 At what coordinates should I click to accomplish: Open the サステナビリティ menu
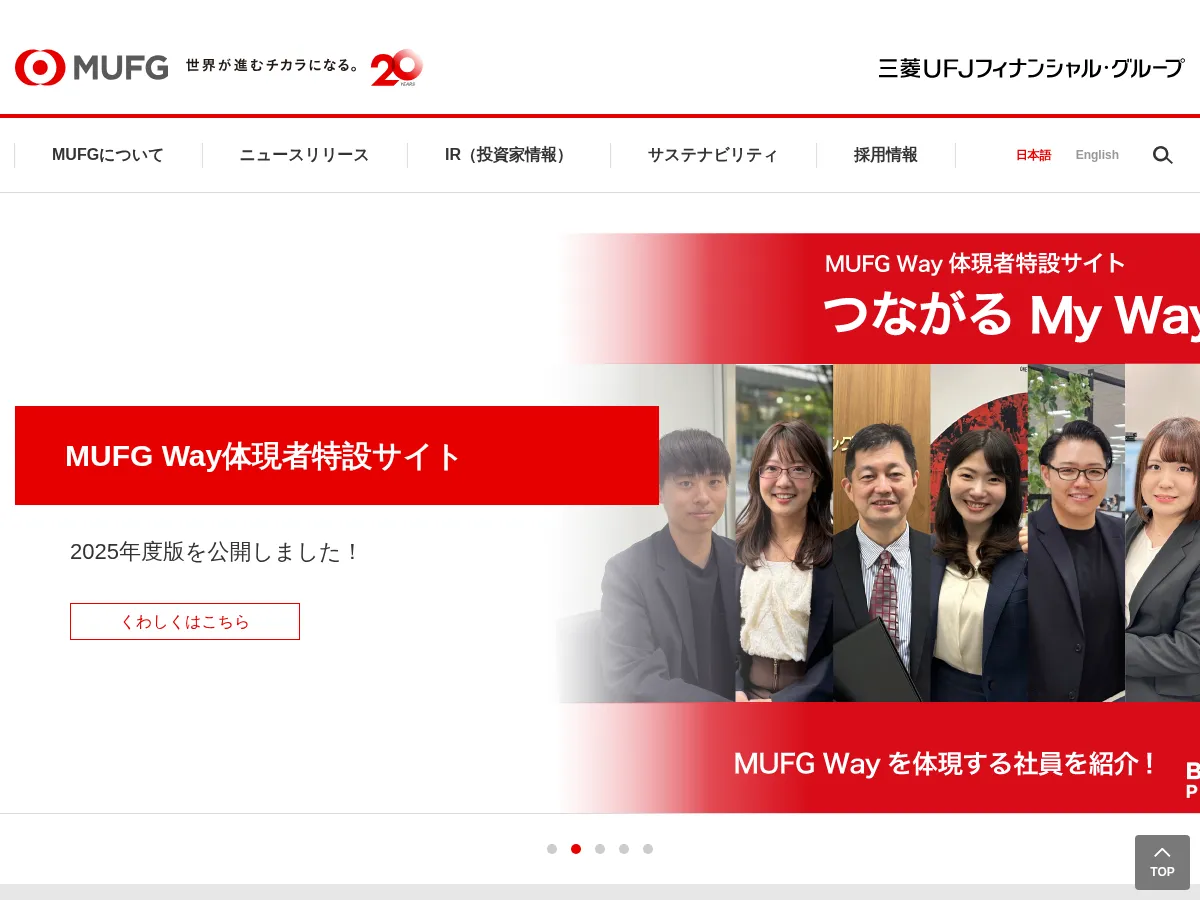pos(713,155)
